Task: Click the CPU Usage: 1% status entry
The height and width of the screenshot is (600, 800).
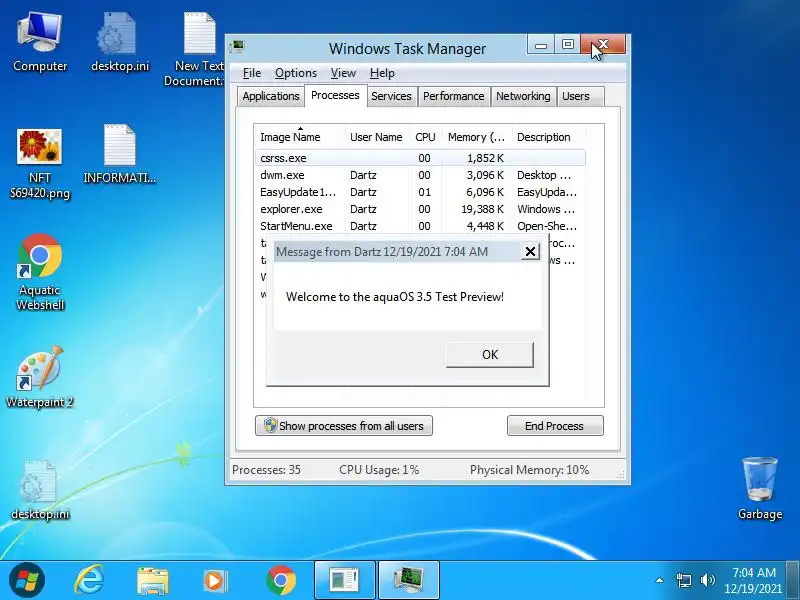Action: tap(379, 470)
